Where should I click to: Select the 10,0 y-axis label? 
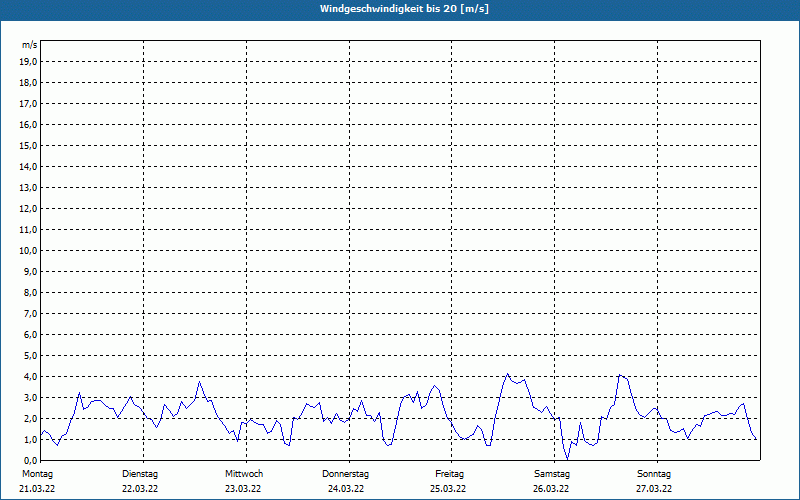28,251
